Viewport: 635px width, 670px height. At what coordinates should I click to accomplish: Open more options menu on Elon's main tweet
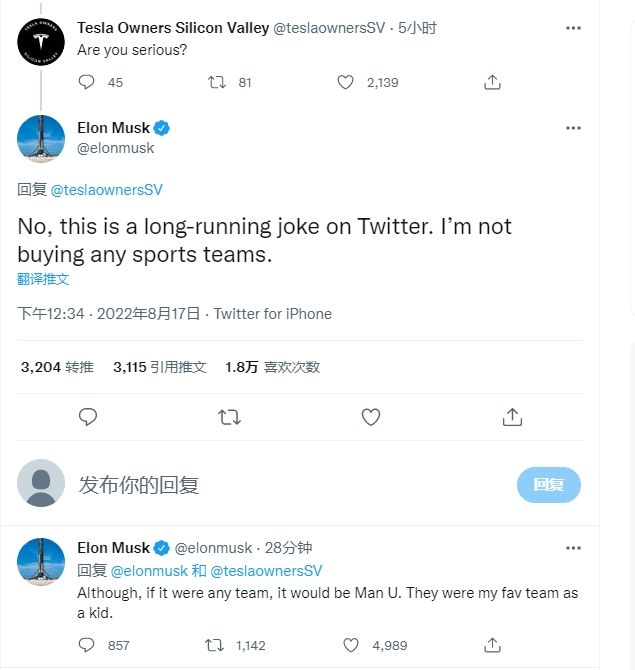click(x=573, y=128)
